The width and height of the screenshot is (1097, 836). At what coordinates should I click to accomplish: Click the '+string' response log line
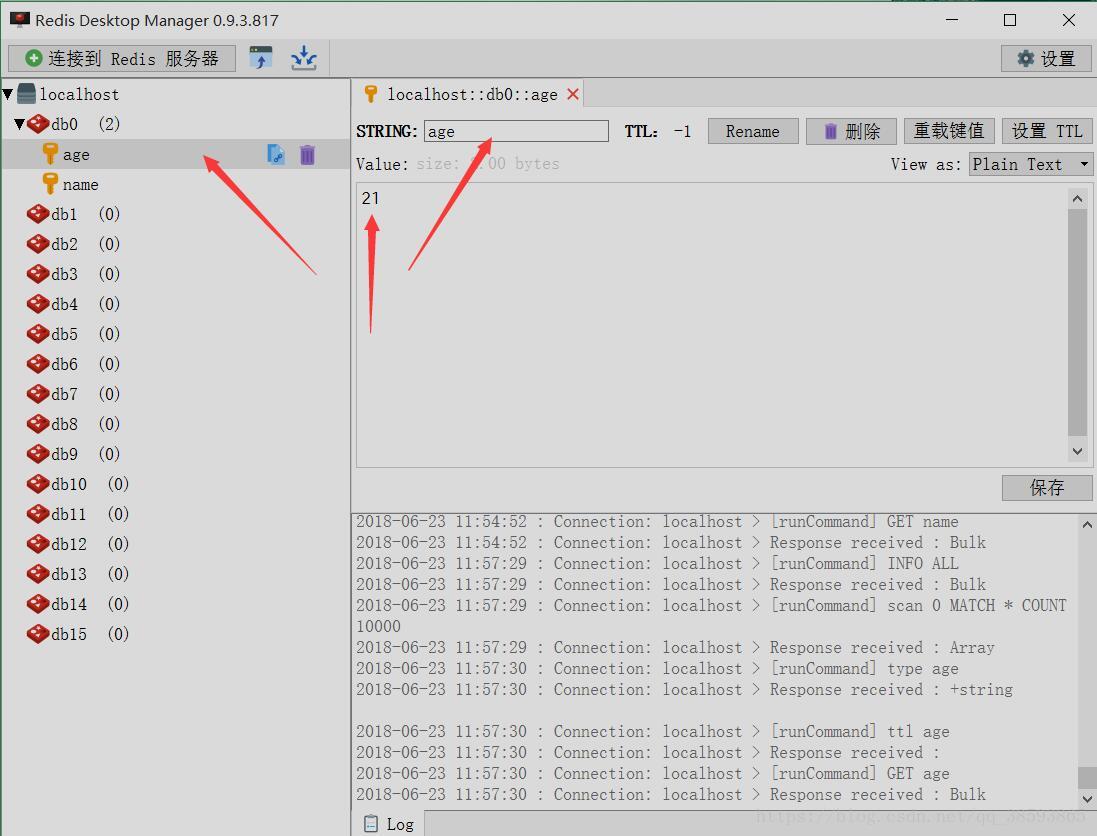[x=684, y=690]
